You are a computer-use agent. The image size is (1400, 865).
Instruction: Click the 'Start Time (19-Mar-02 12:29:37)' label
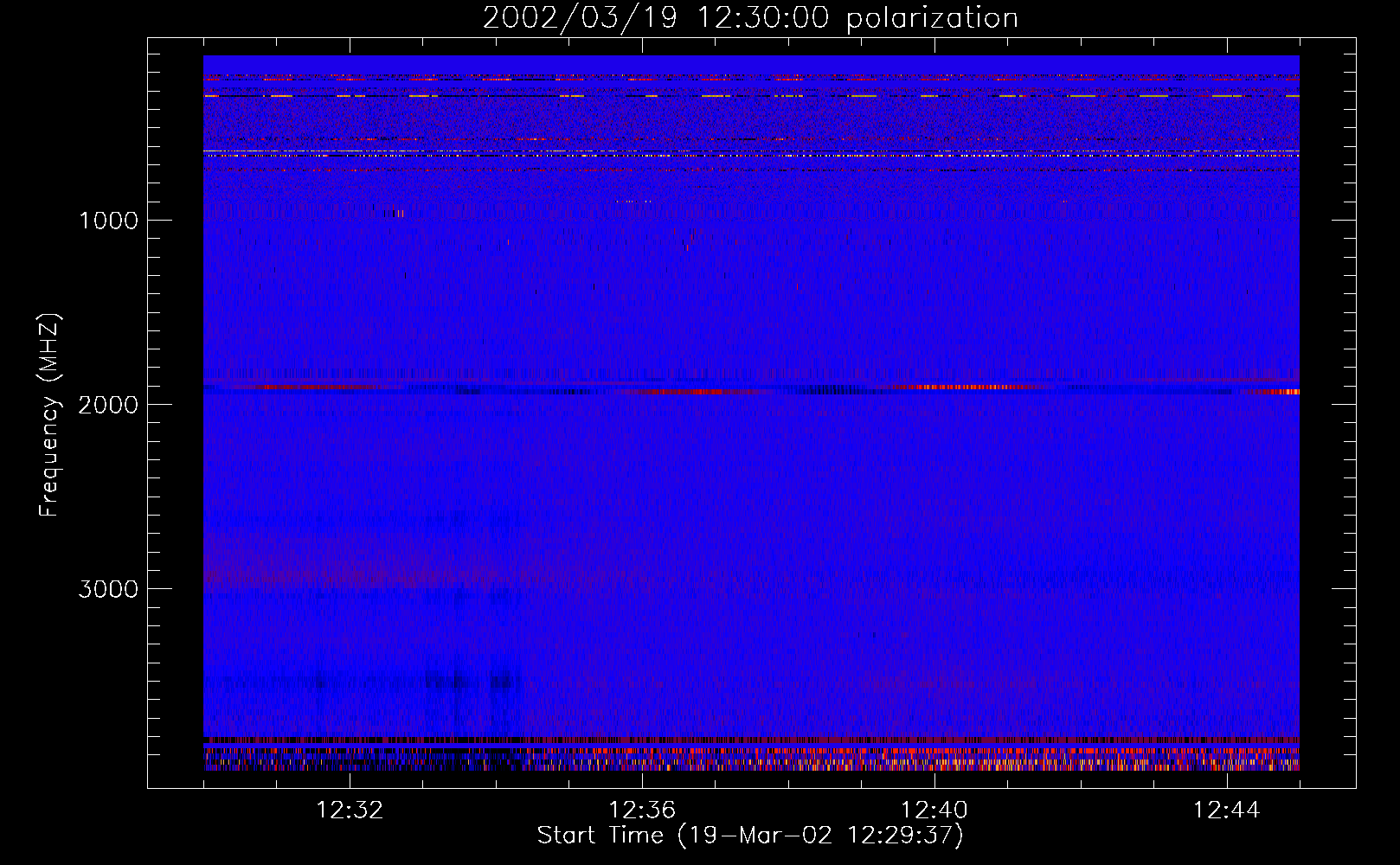point(750,836)
